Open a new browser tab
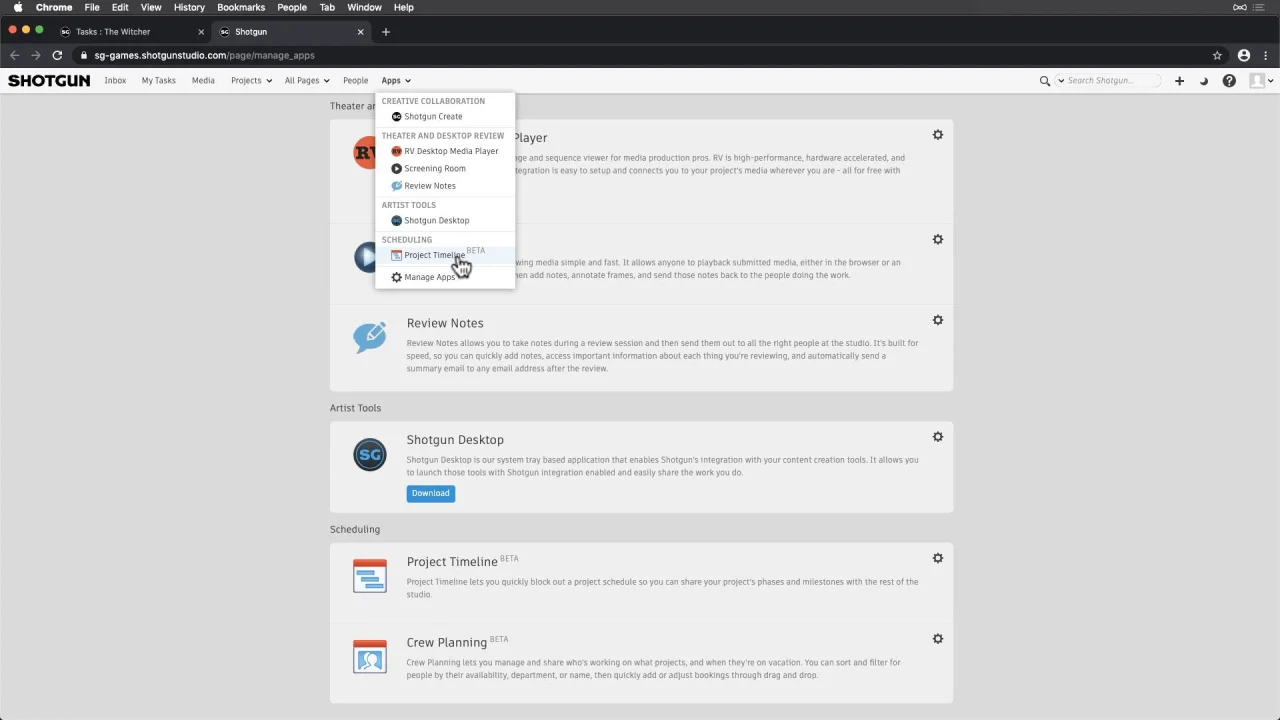 [386, 32]
